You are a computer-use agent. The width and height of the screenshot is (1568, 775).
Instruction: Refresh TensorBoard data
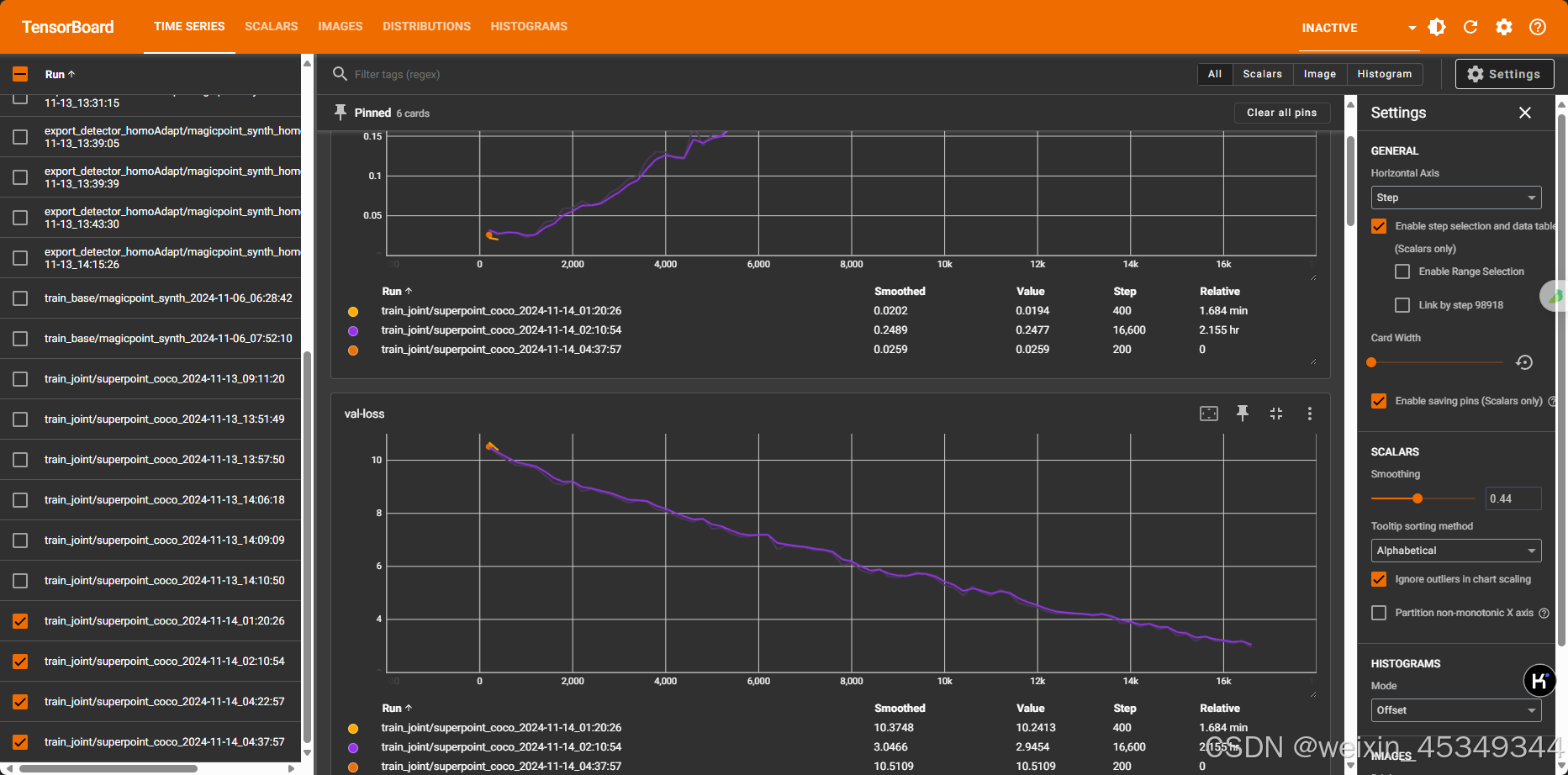click(x=1470, y=27)
